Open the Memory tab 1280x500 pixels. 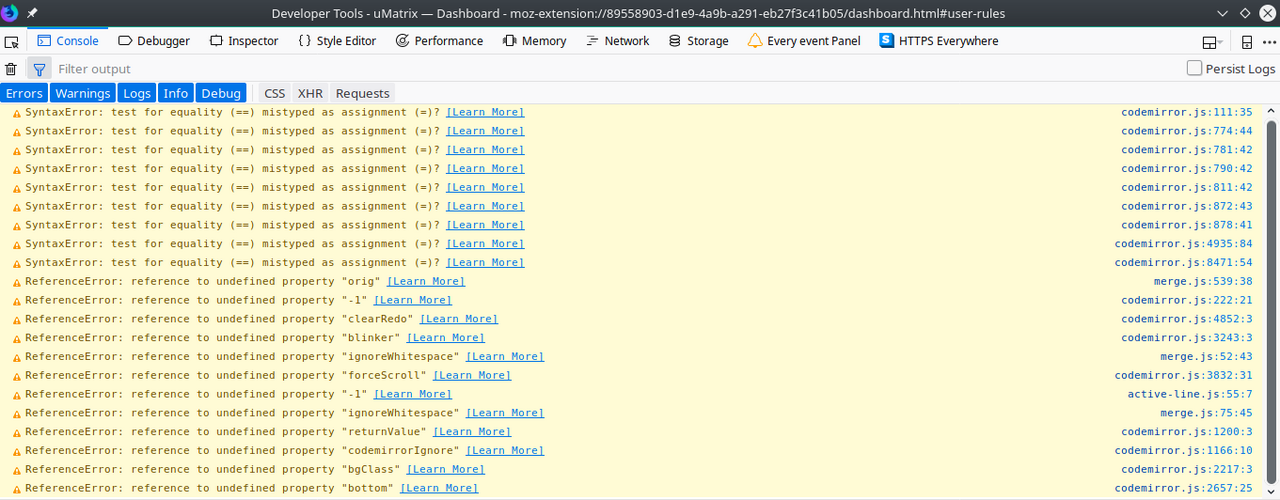534,41
